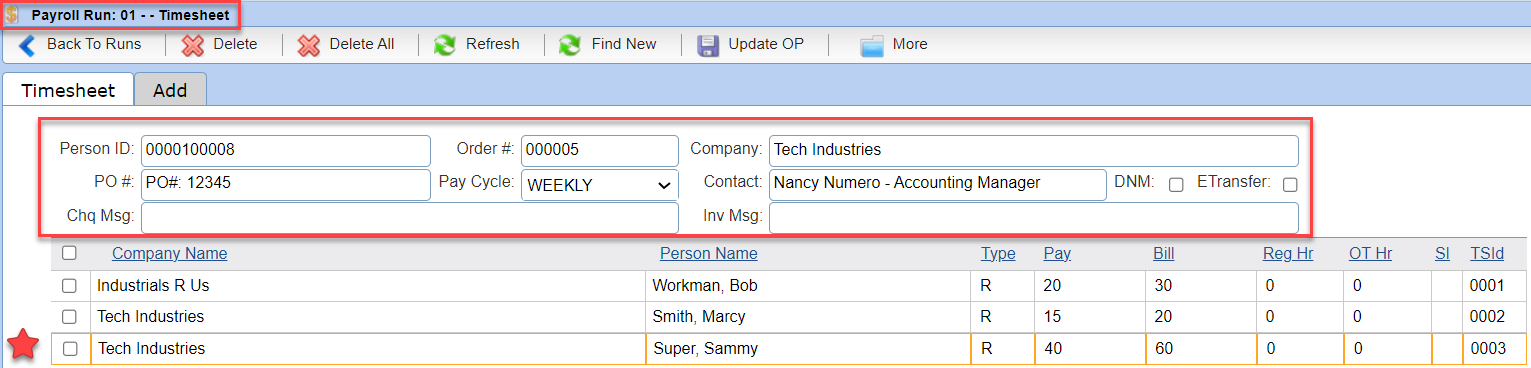Screen dimensions: 1531x368
Task: Click the PO # input field
Action: point(286,184)
